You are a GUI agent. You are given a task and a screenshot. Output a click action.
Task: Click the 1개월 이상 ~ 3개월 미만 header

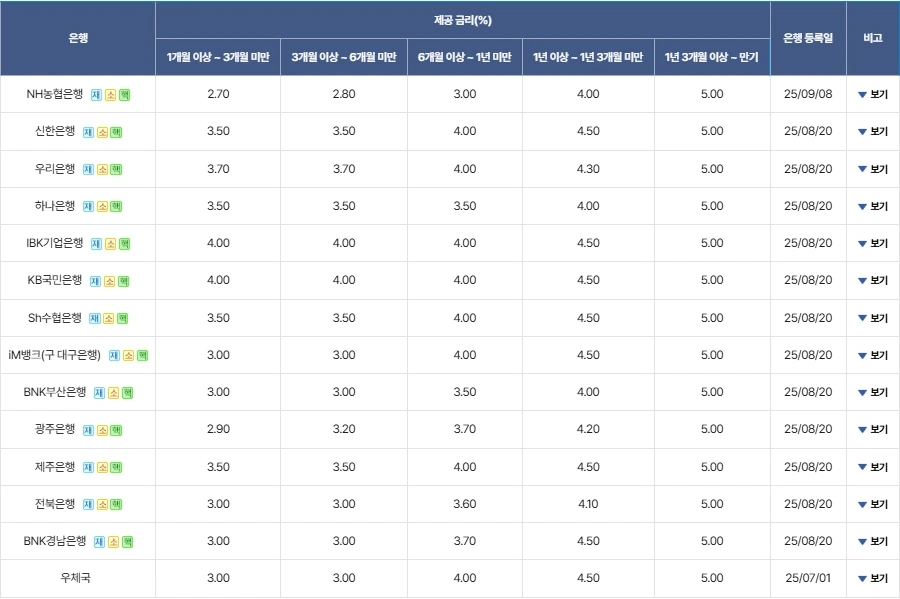pyautogui.click(x=218, y=57)
